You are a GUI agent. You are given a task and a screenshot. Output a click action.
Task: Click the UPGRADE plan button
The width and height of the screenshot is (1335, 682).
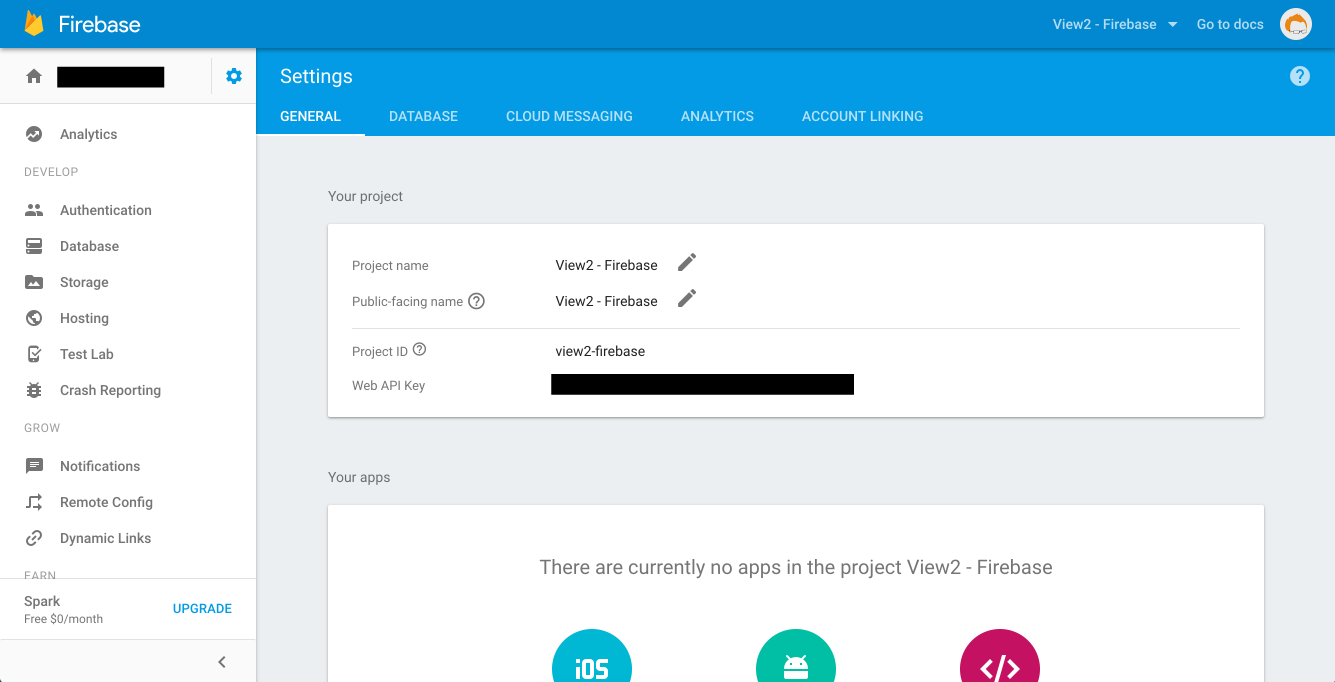pos(202,608)
